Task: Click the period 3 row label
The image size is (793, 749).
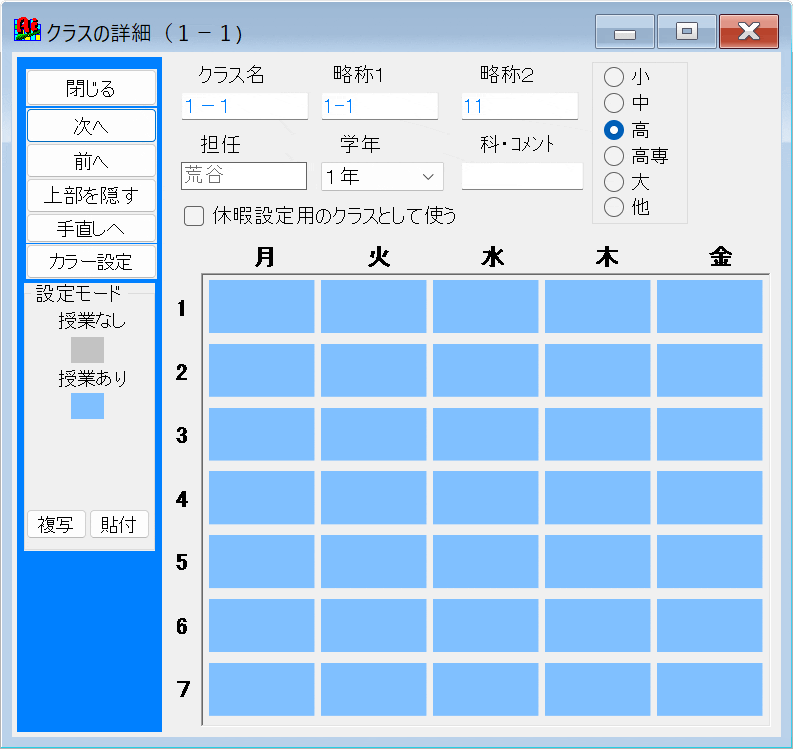Action: pyautogui.click(x=182, y=435)
